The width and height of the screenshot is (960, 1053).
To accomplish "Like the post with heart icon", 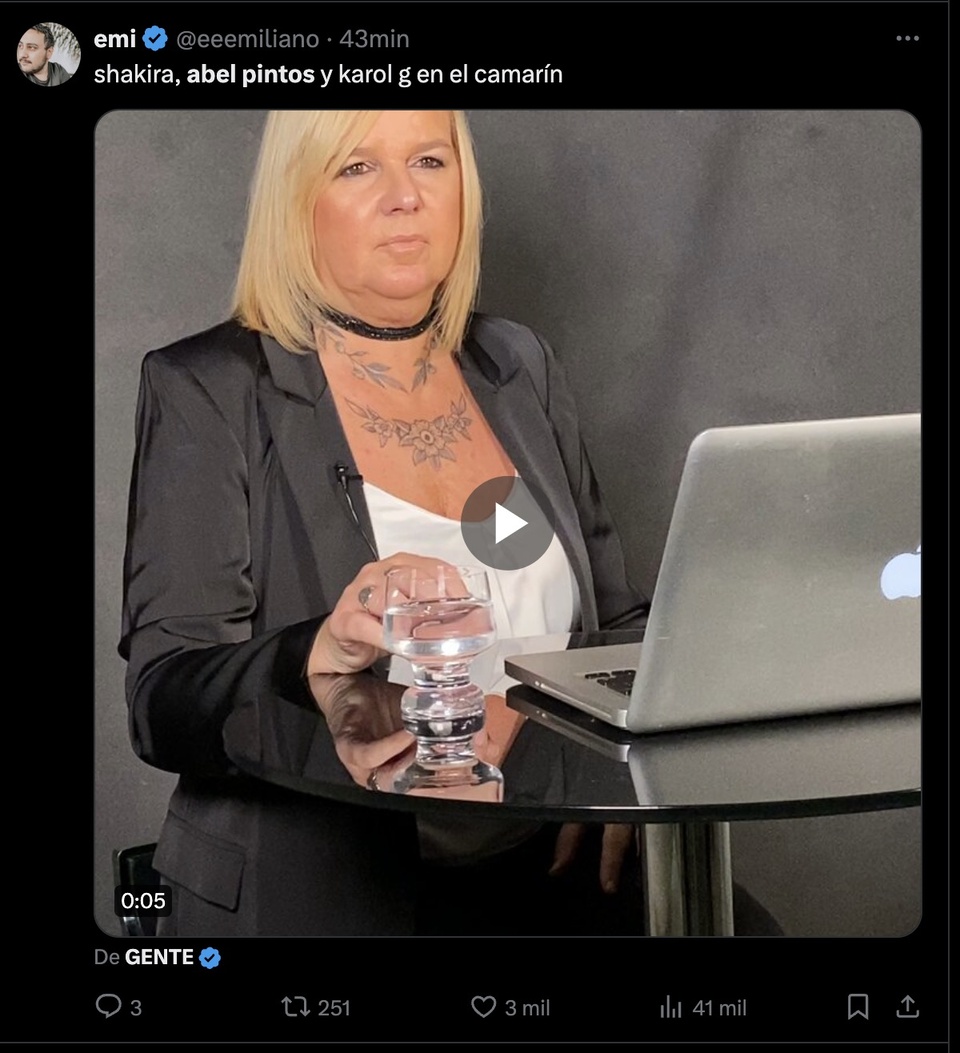I will pyautogui.click(x=483, y=1007).
